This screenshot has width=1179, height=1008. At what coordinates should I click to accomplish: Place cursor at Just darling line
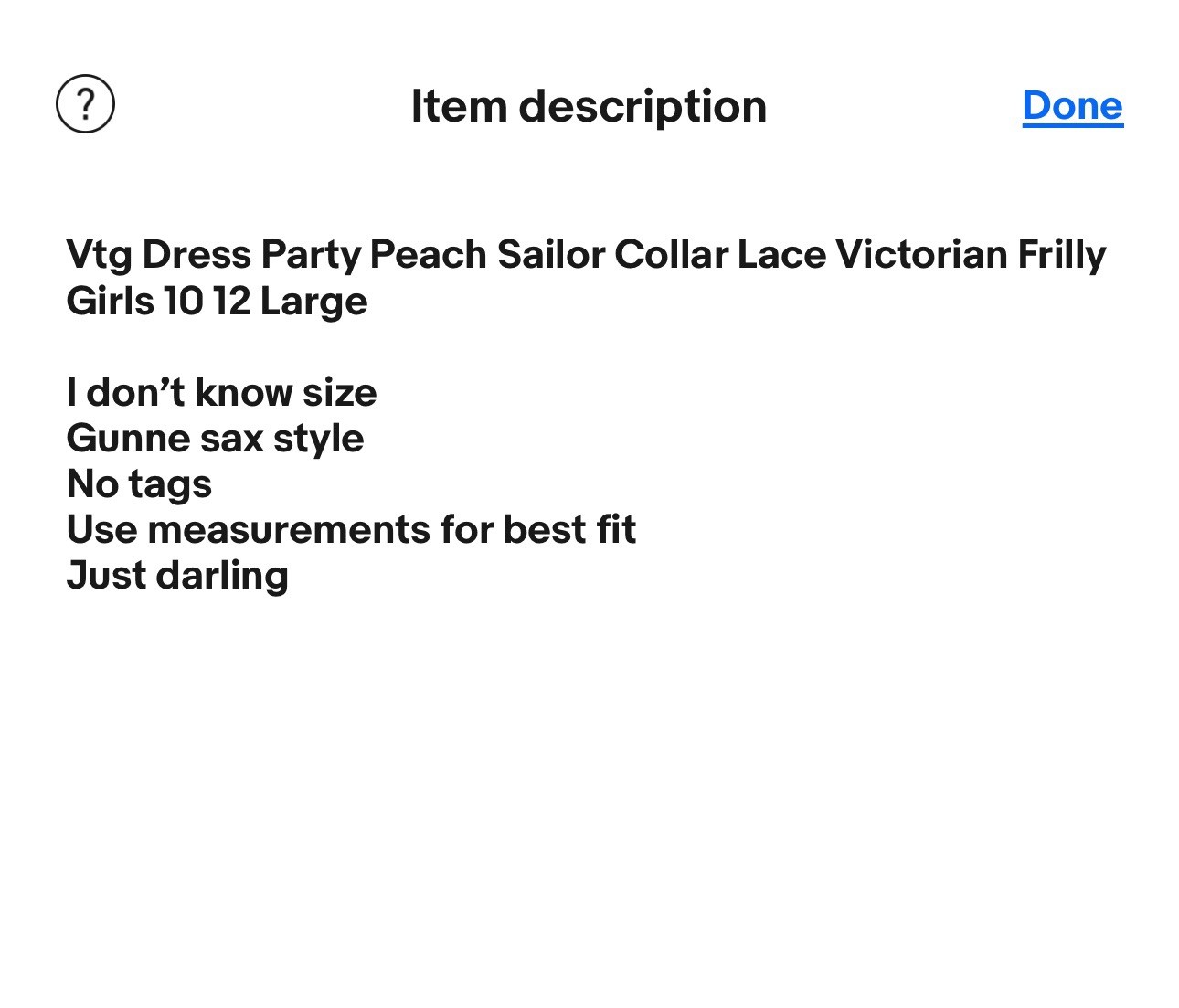click(x=177, y=576)
